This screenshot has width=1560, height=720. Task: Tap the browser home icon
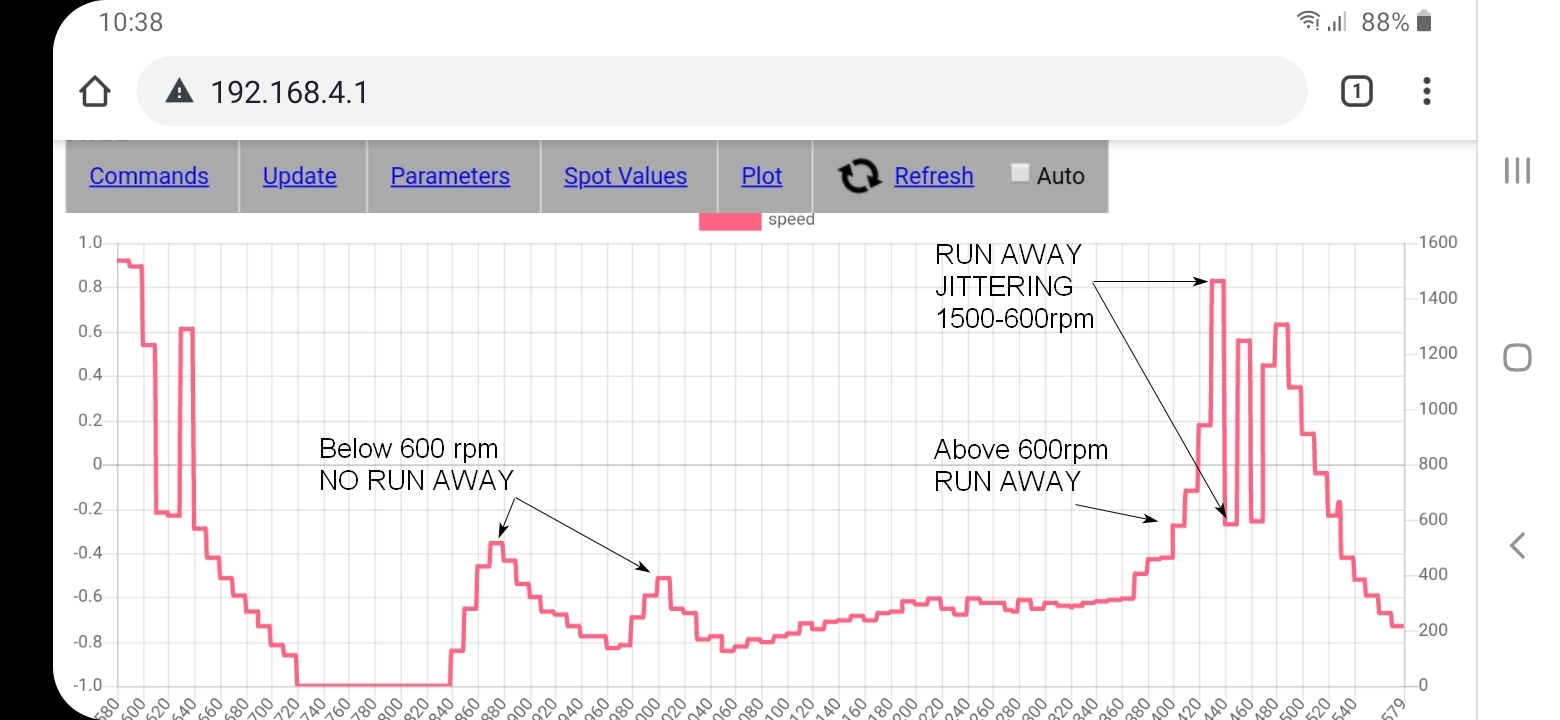click(94, 92)
